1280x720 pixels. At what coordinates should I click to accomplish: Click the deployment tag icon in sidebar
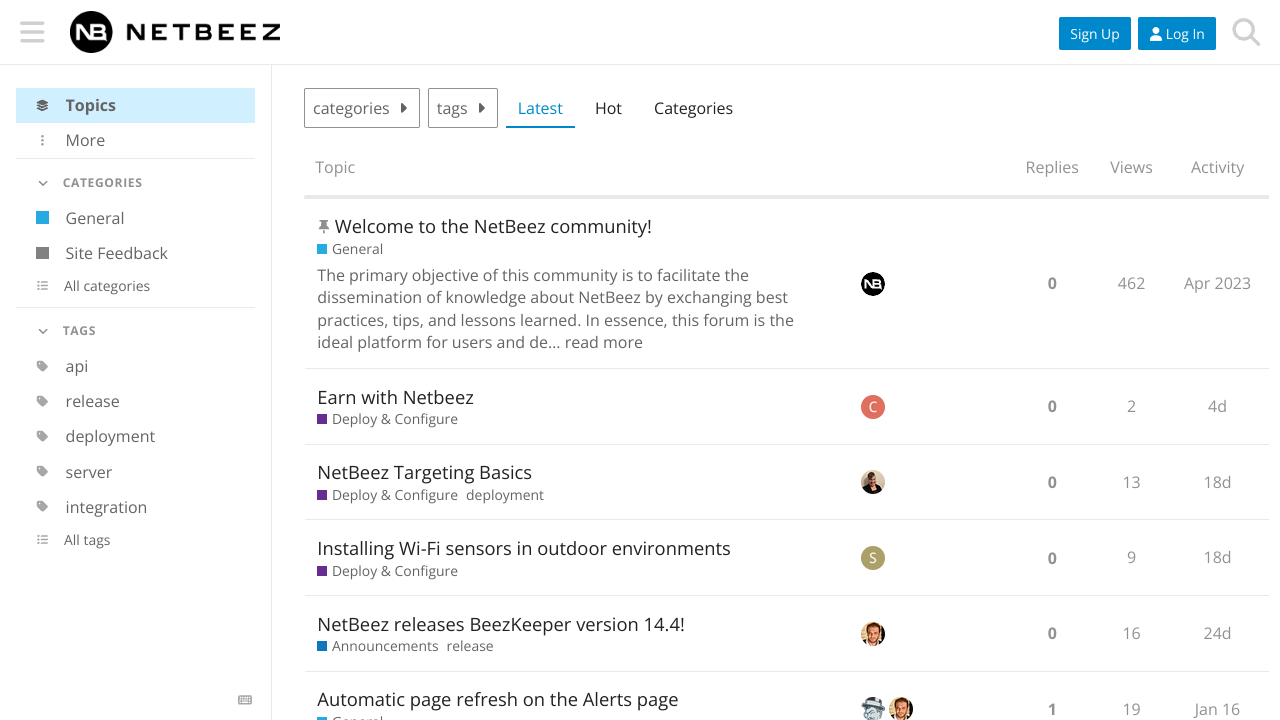coord(42,436)
